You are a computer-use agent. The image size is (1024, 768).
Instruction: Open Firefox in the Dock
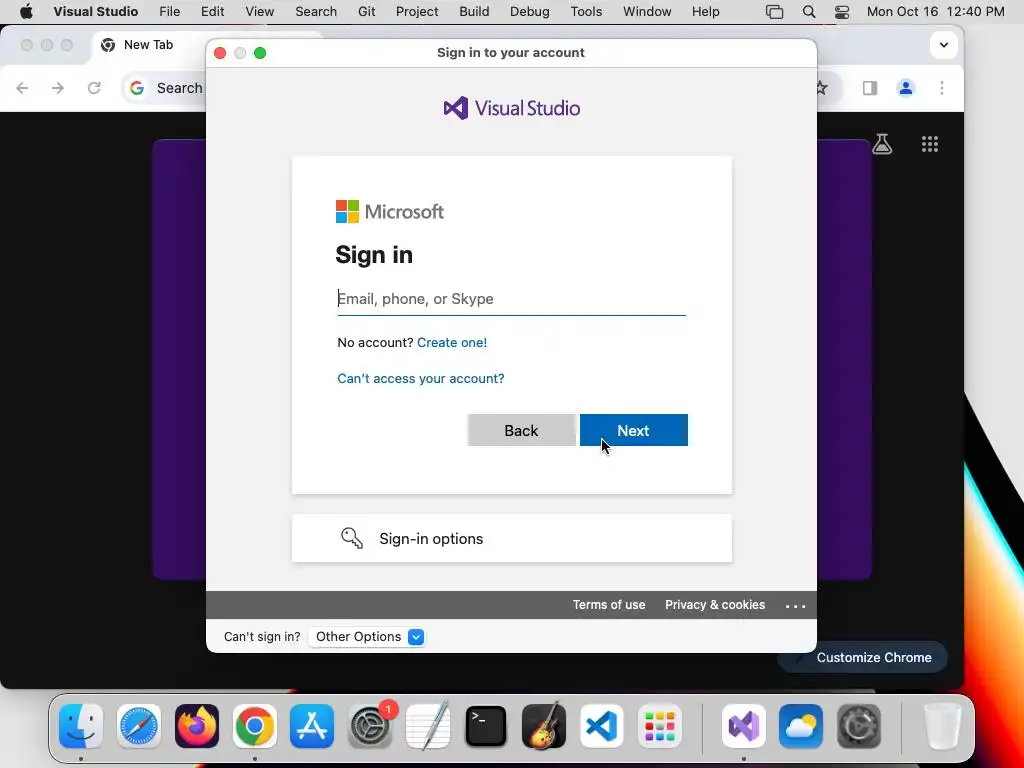click(x=197, y=726)
